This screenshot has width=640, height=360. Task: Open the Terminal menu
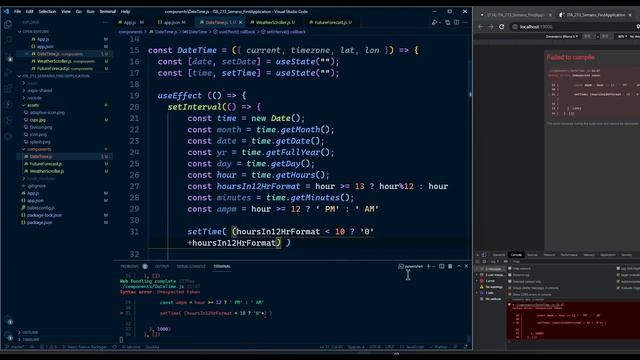tap(108, 11)
